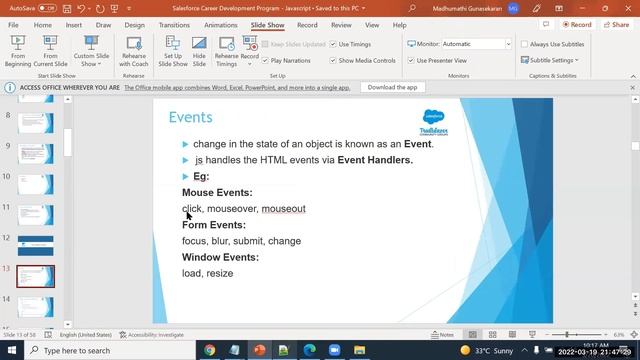The width and height of the screenshot is (640, 360).
Task: Open the Office mobile app info link
Action: click(x=237, y=87)
